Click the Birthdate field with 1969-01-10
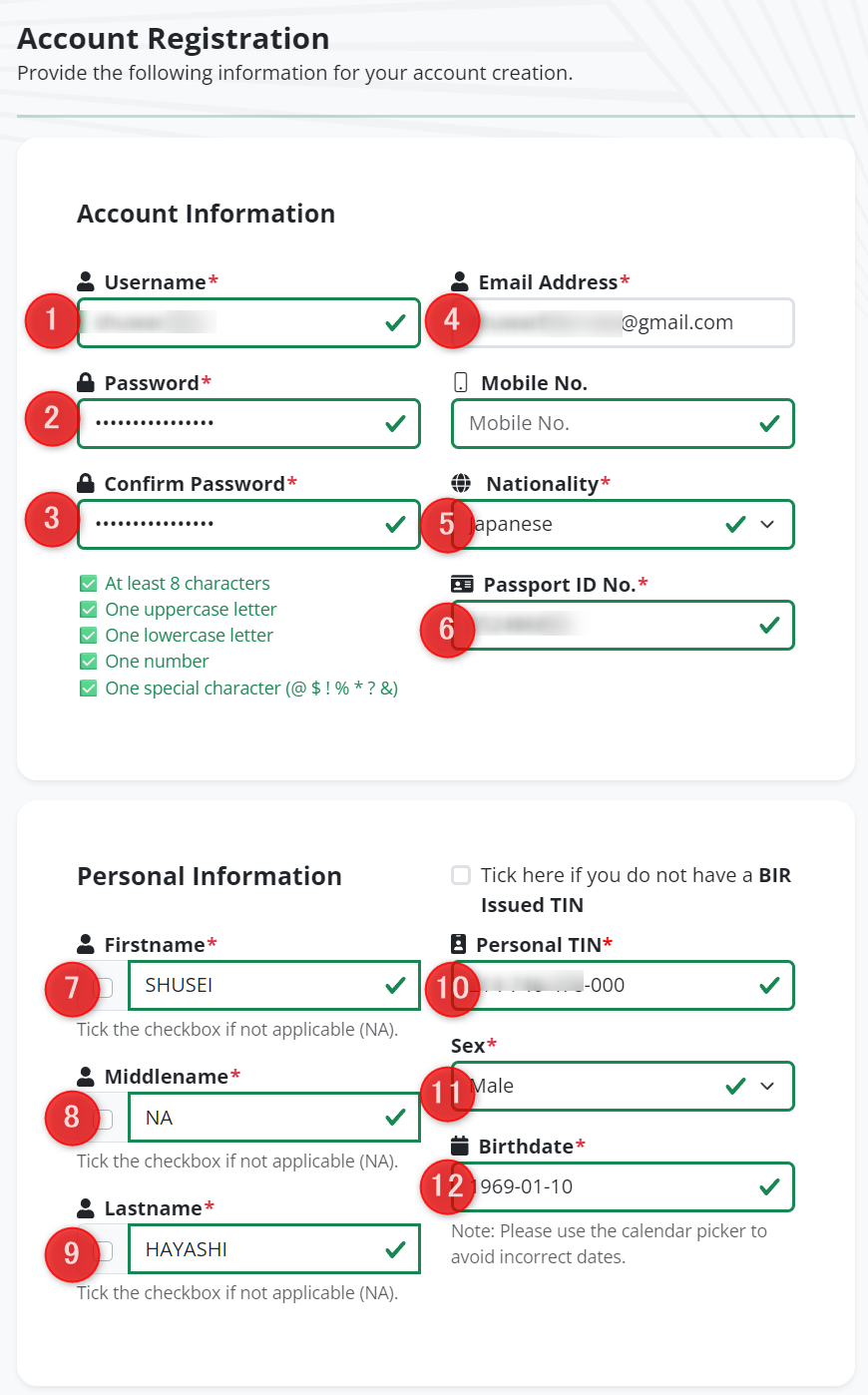 [623, 1186]
